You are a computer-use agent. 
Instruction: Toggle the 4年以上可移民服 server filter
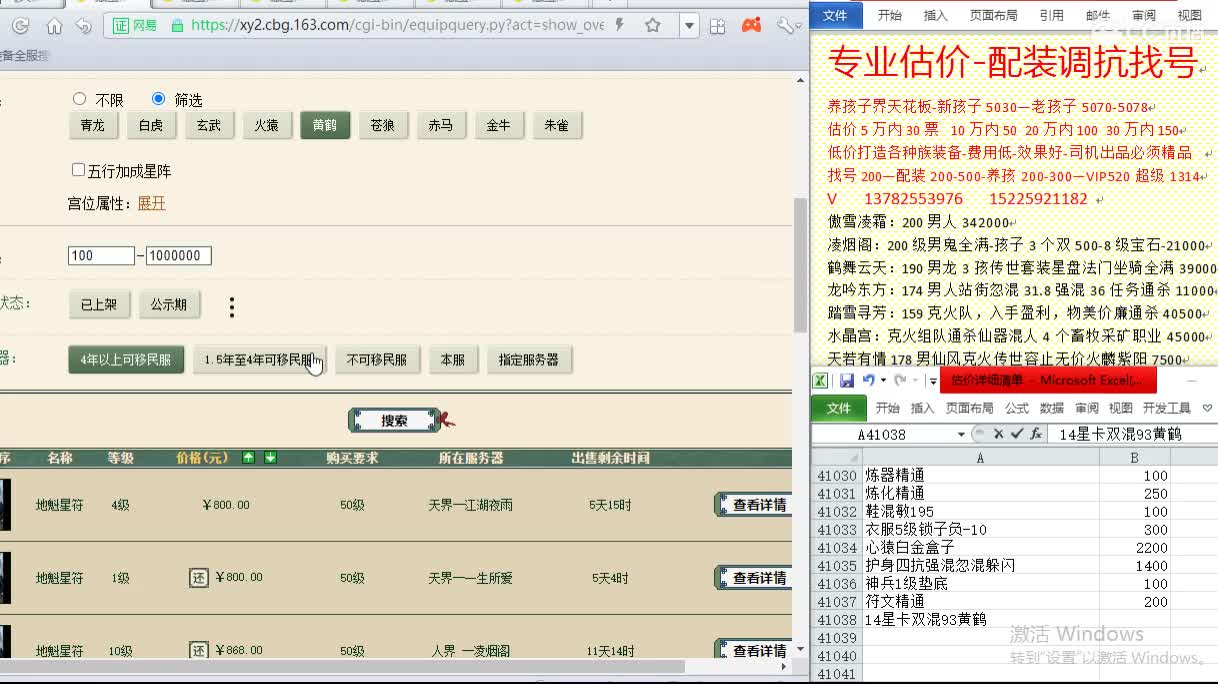(x=126, y=360)
